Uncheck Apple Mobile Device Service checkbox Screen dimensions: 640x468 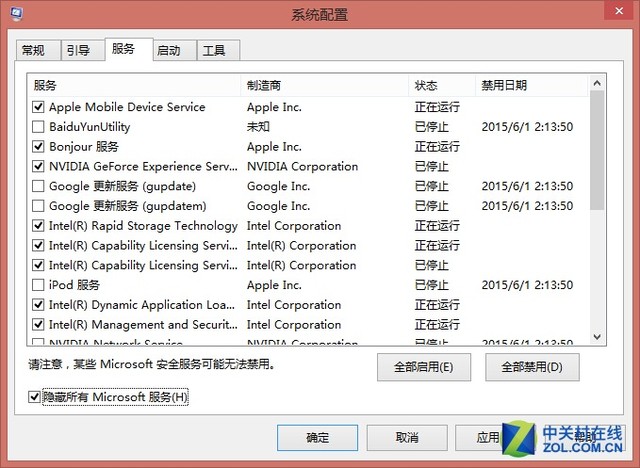pyautogui.click(x=38, y=107)
